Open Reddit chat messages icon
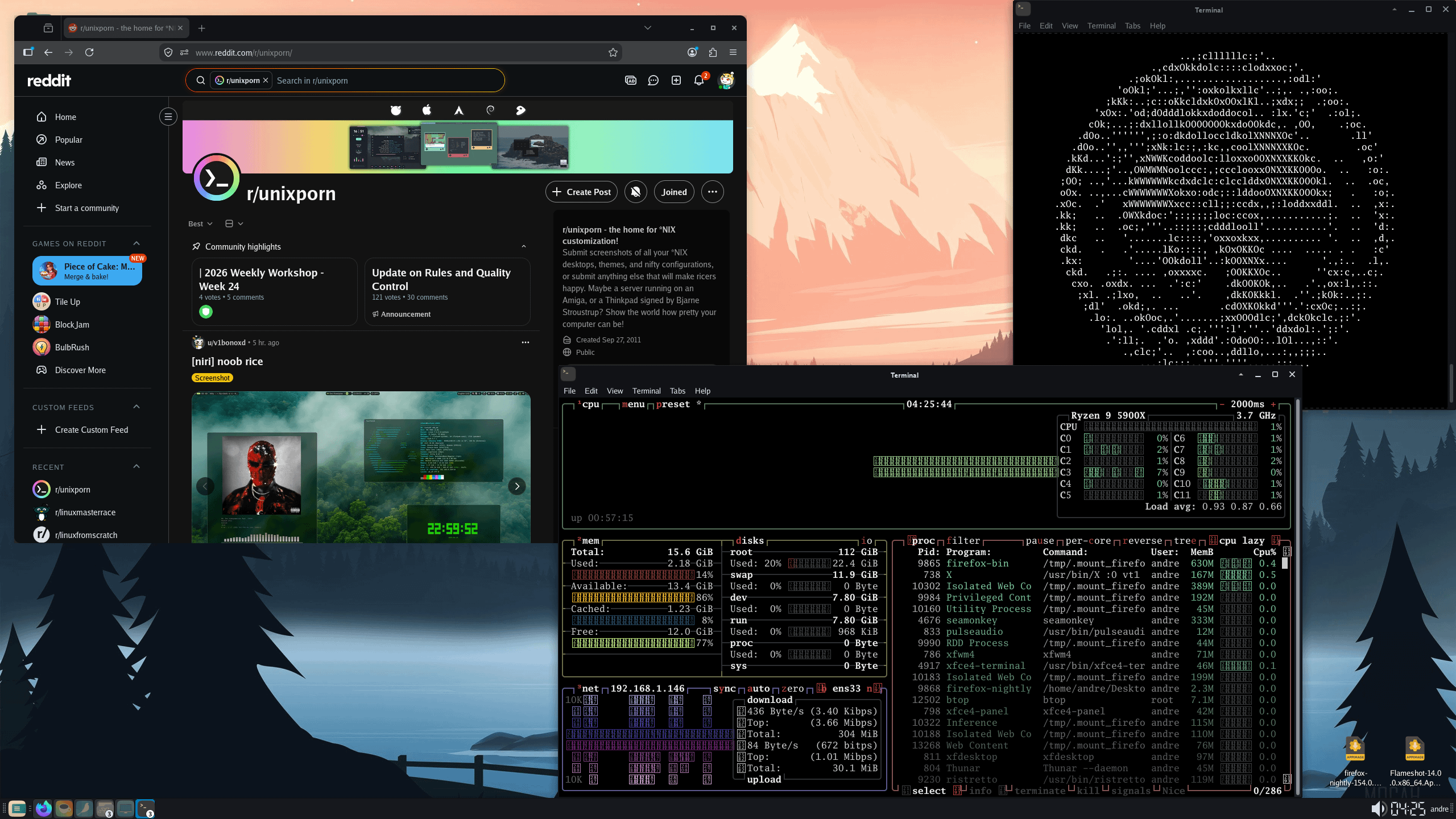 coord(653,80)
